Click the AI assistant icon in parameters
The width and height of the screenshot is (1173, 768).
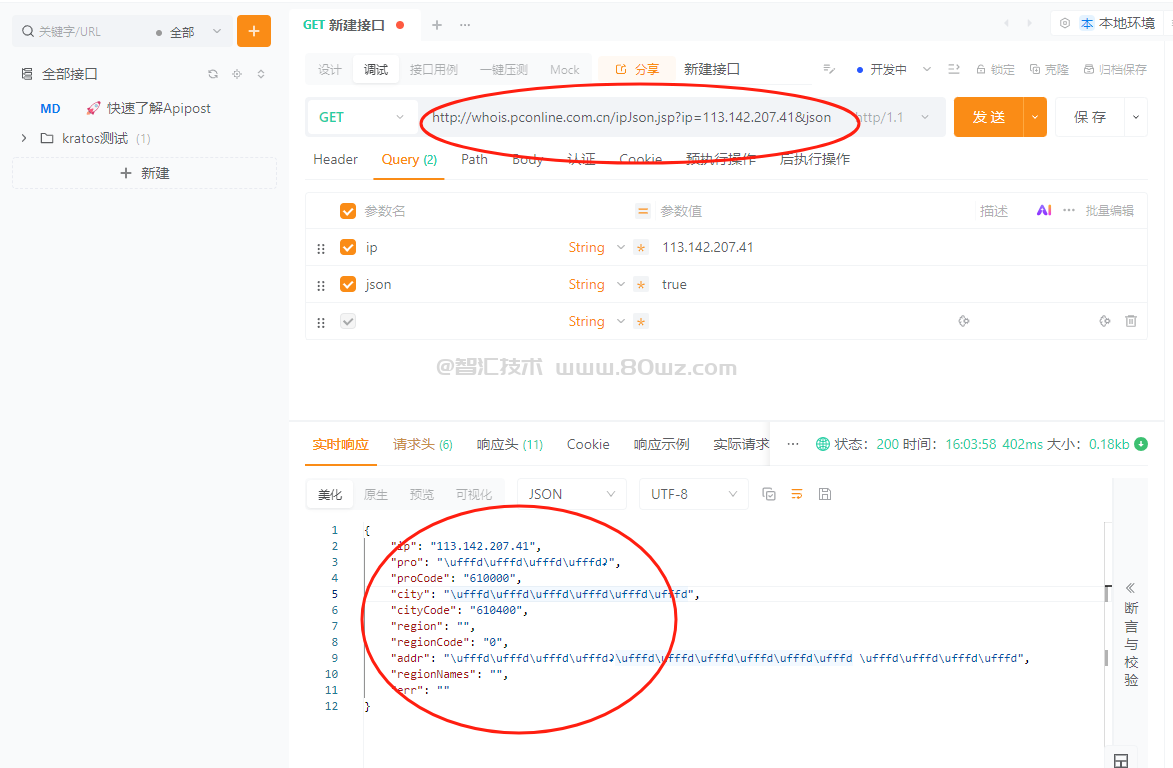tap(1043, 211)
